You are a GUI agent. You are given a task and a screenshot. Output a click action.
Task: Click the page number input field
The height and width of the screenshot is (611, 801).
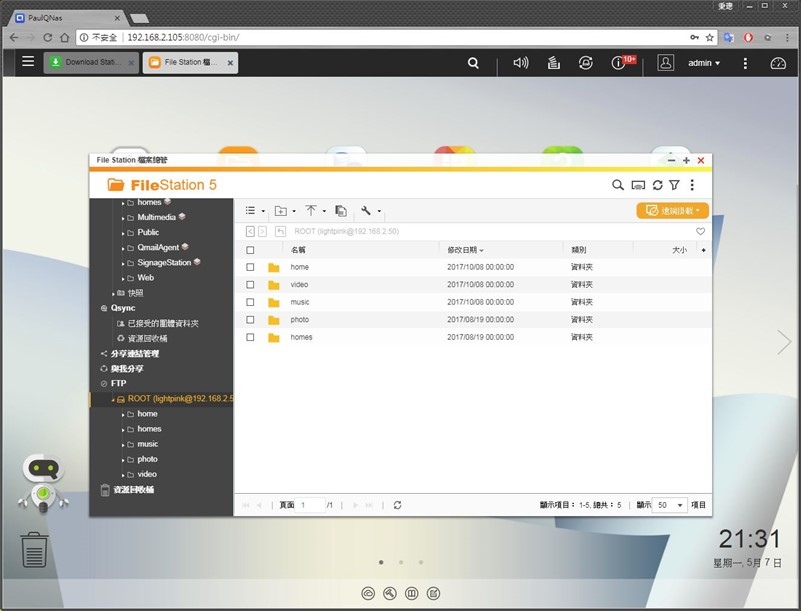click(x=310, y=505)
